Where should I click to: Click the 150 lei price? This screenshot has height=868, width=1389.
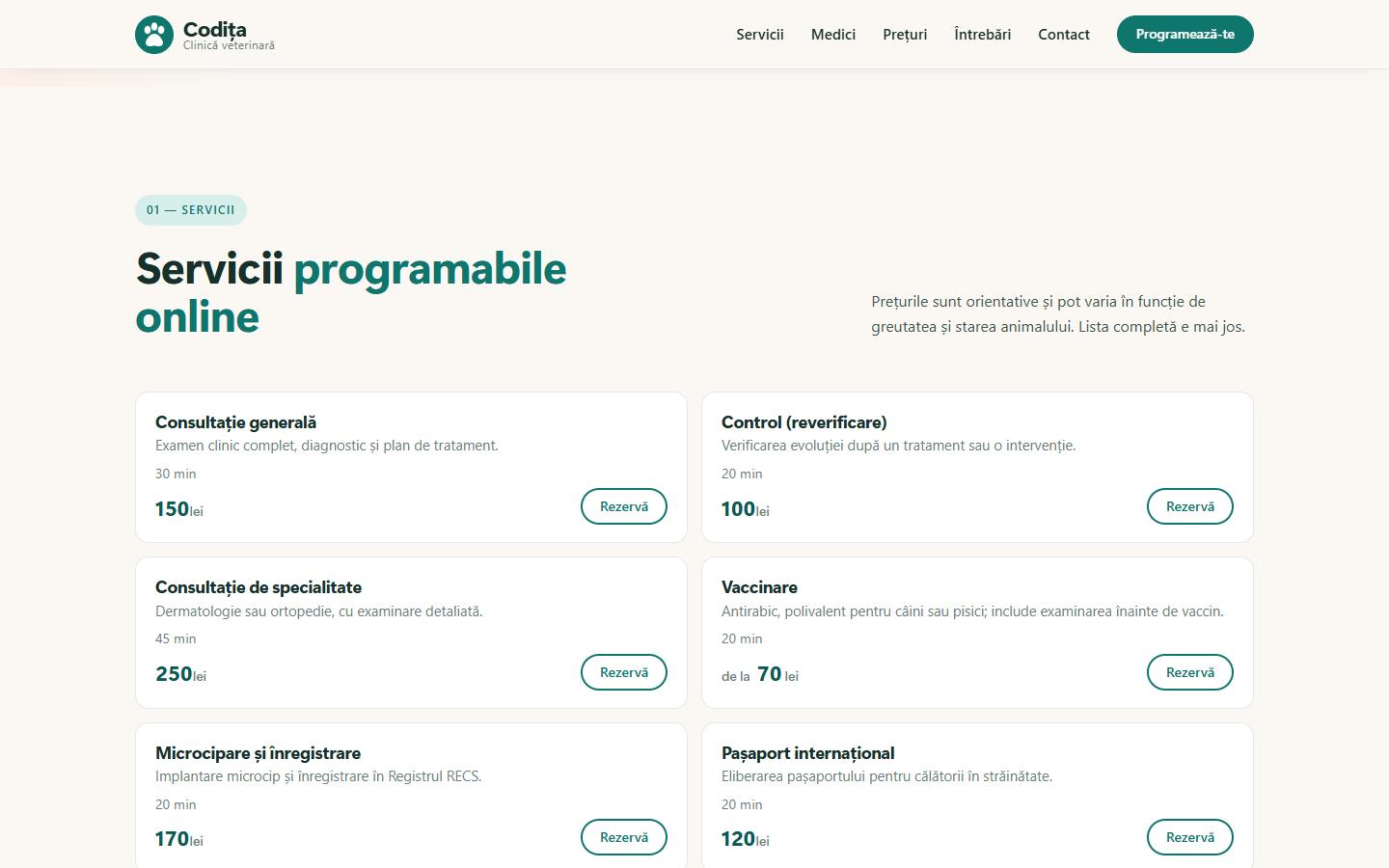click(179, 509)
